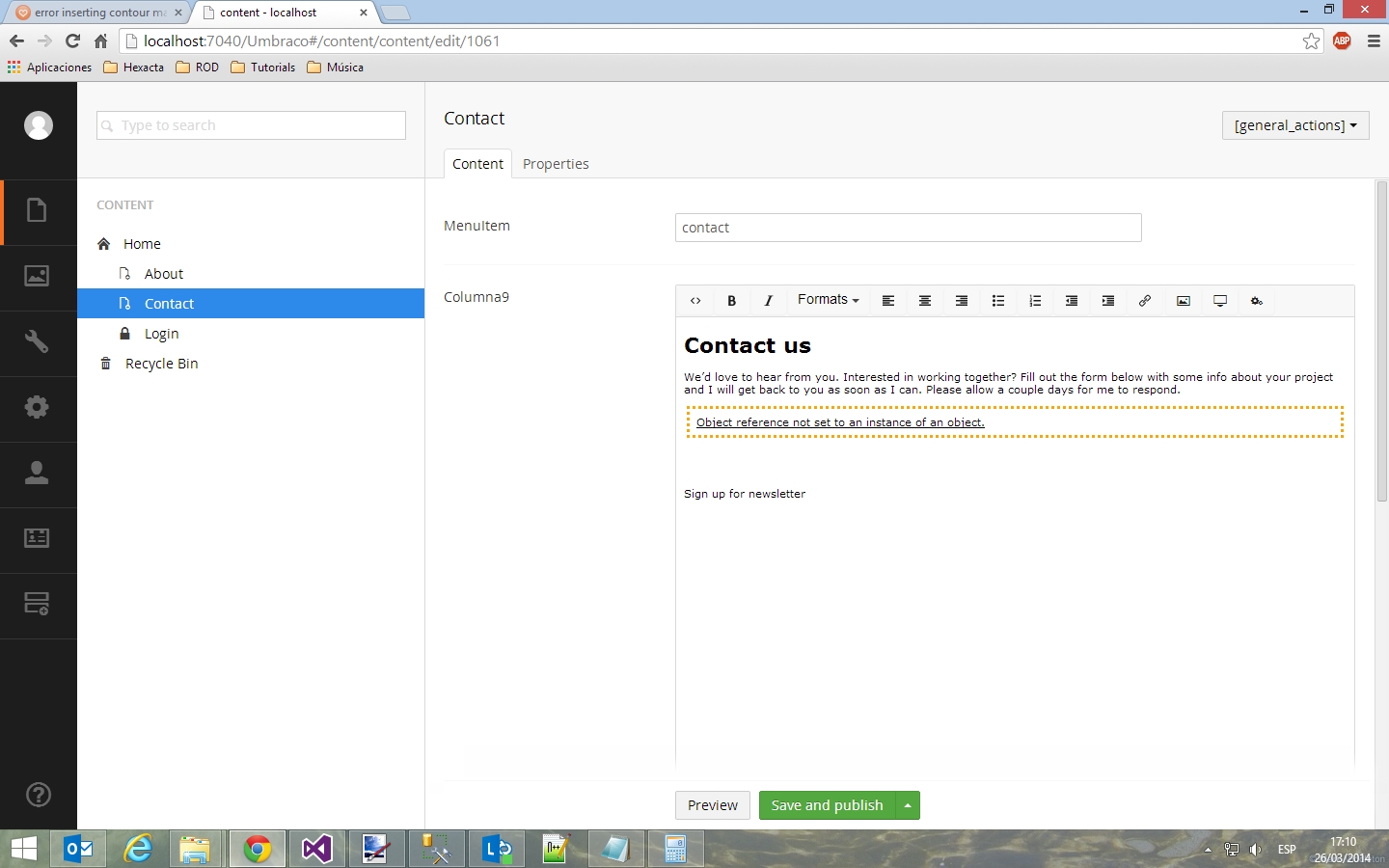Screen dimensions: 1389x868
Task: Open the [general_actions] dropdown
Action: point(1294,125)
